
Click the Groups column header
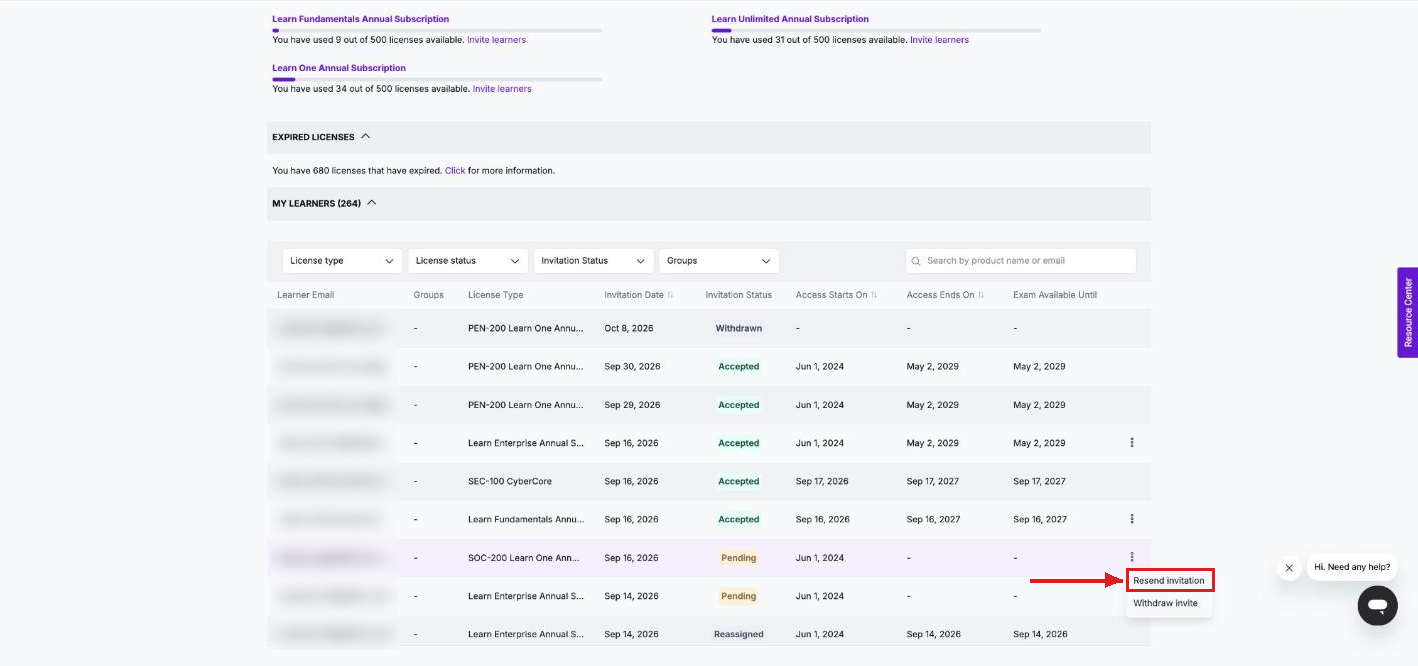429,295
